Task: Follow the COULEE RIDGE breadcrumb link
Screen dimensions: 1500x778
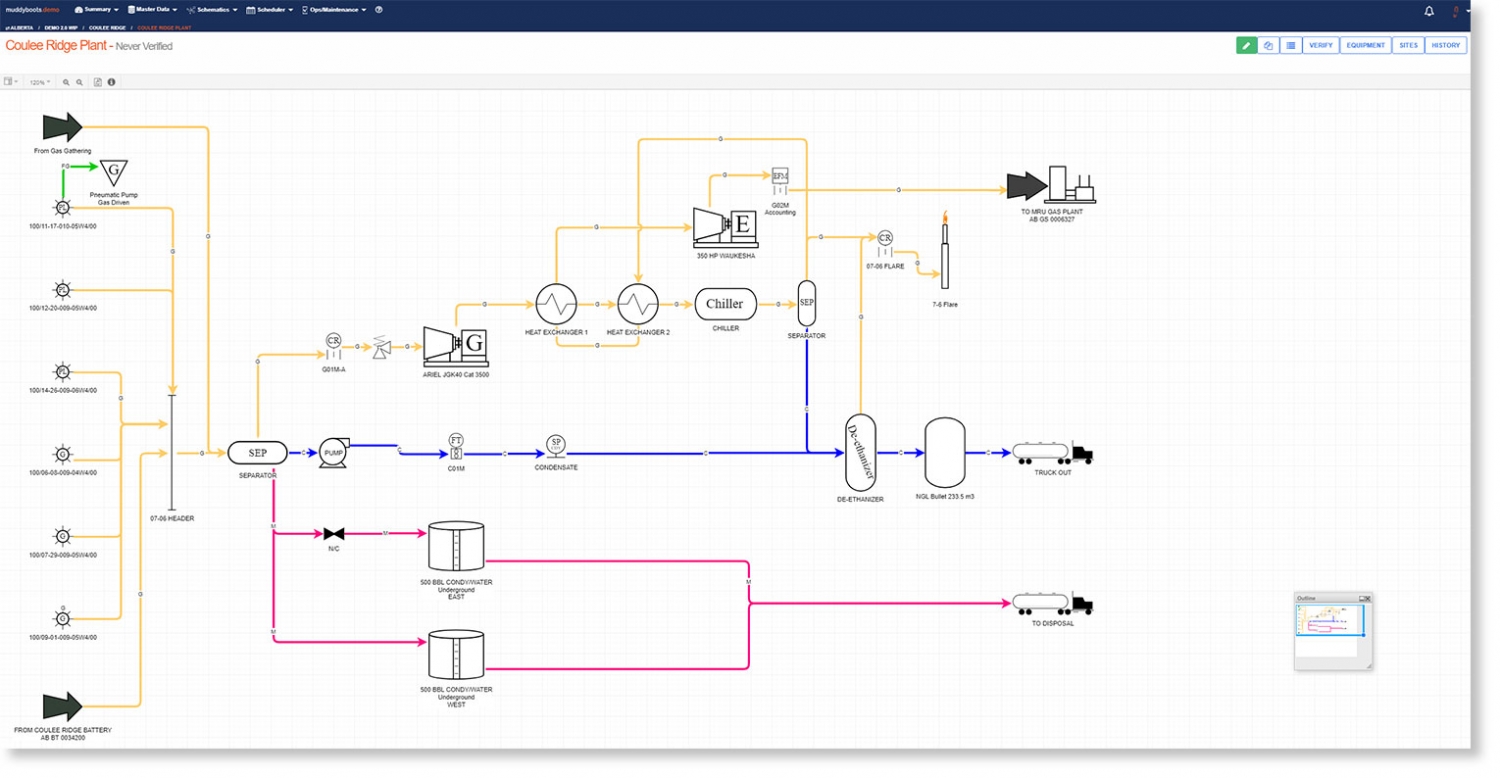Action: 106,27
